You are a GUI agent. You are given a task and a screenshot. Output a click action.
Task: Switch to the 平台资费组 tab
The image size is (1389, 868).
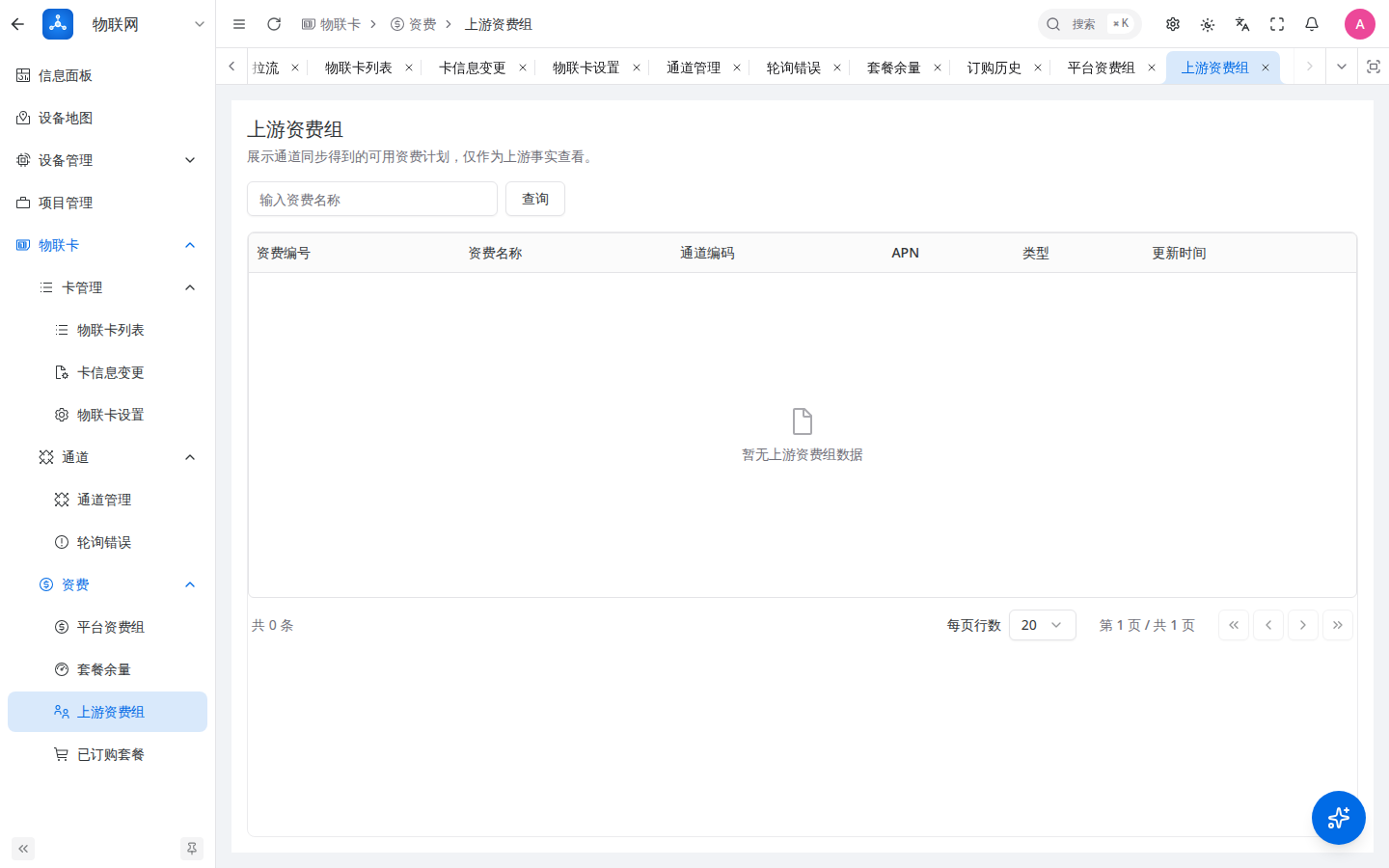pyautogui.click(x=1102, y=68)
